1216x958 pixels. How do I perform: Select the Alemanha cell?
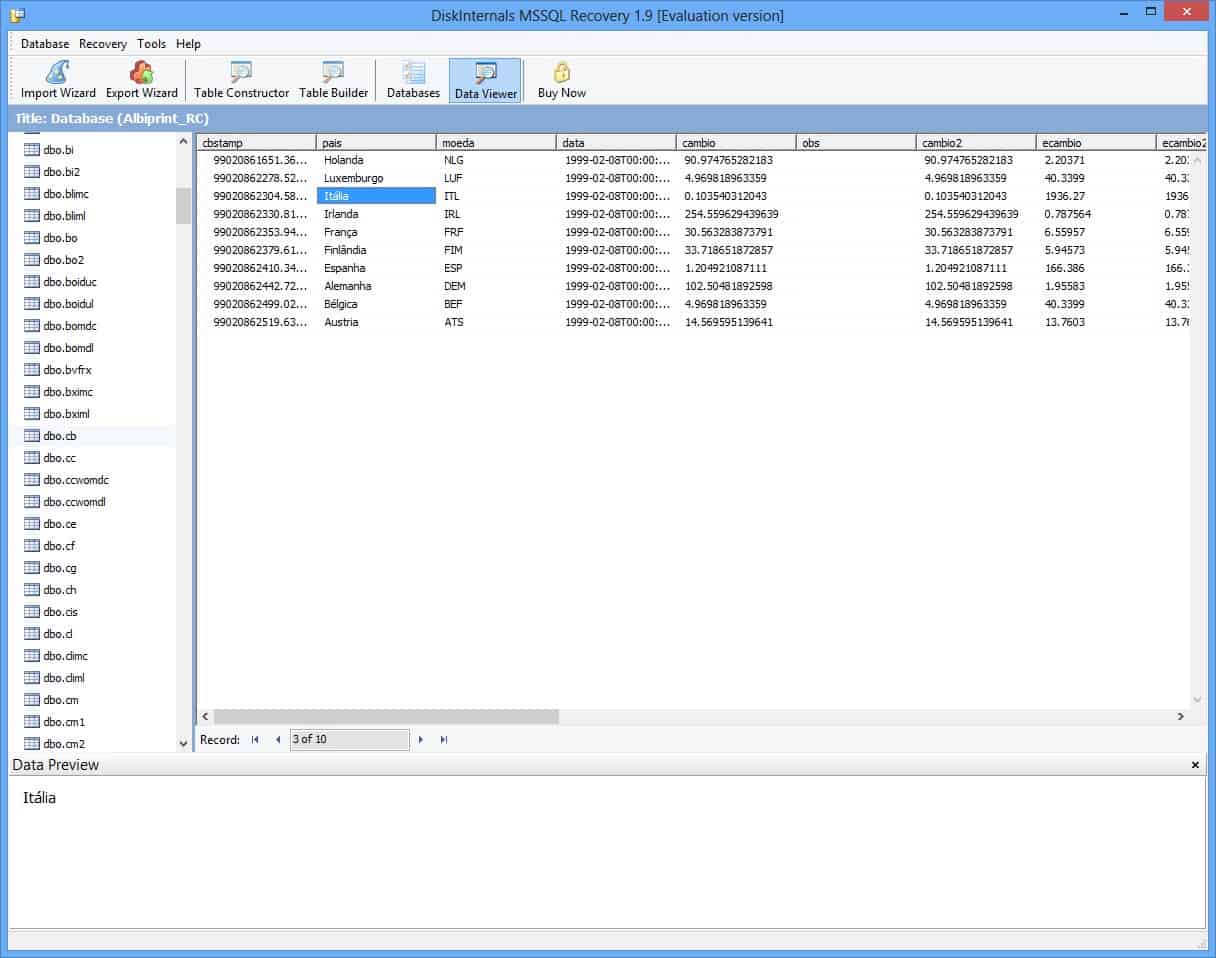(376, 286)
